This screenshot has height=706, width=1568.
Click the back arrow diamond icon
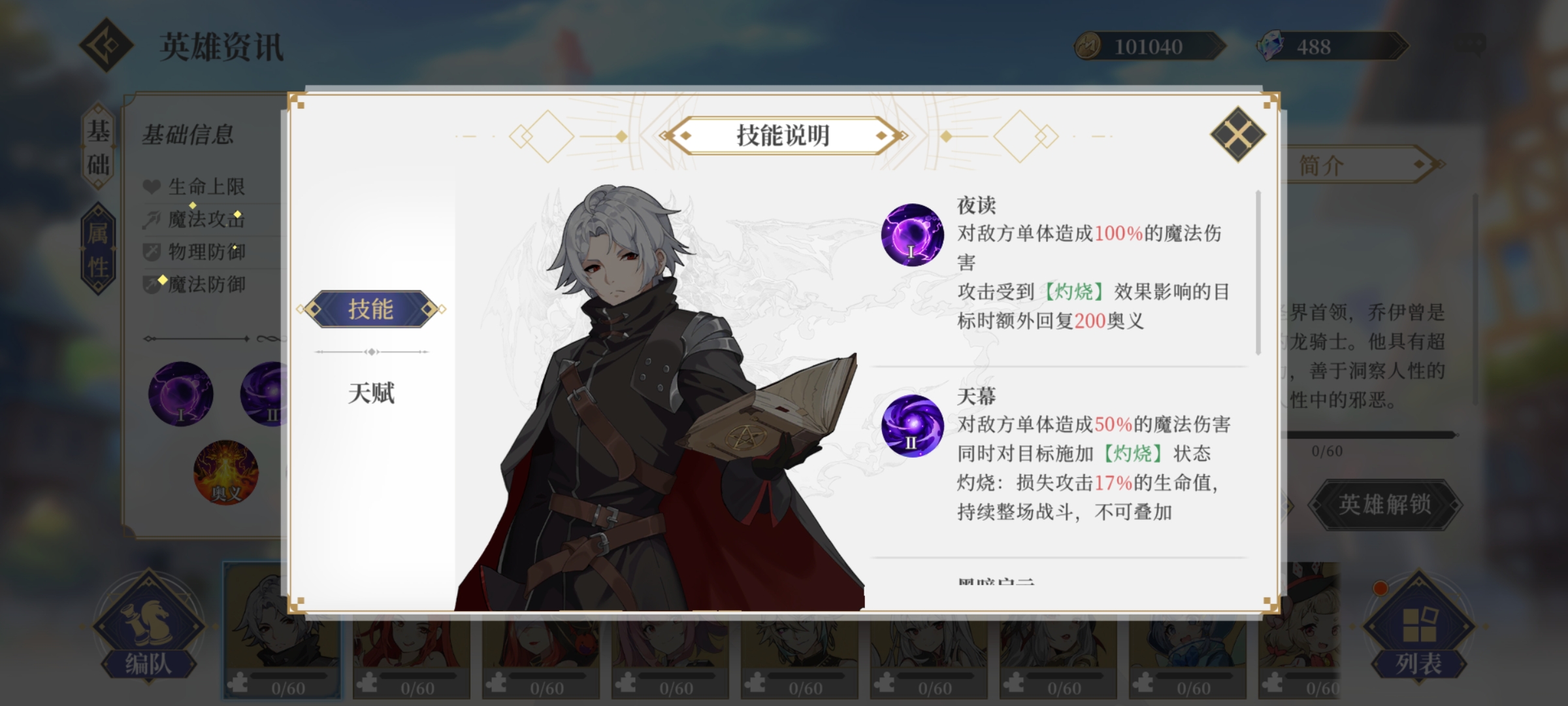[106, 45]
